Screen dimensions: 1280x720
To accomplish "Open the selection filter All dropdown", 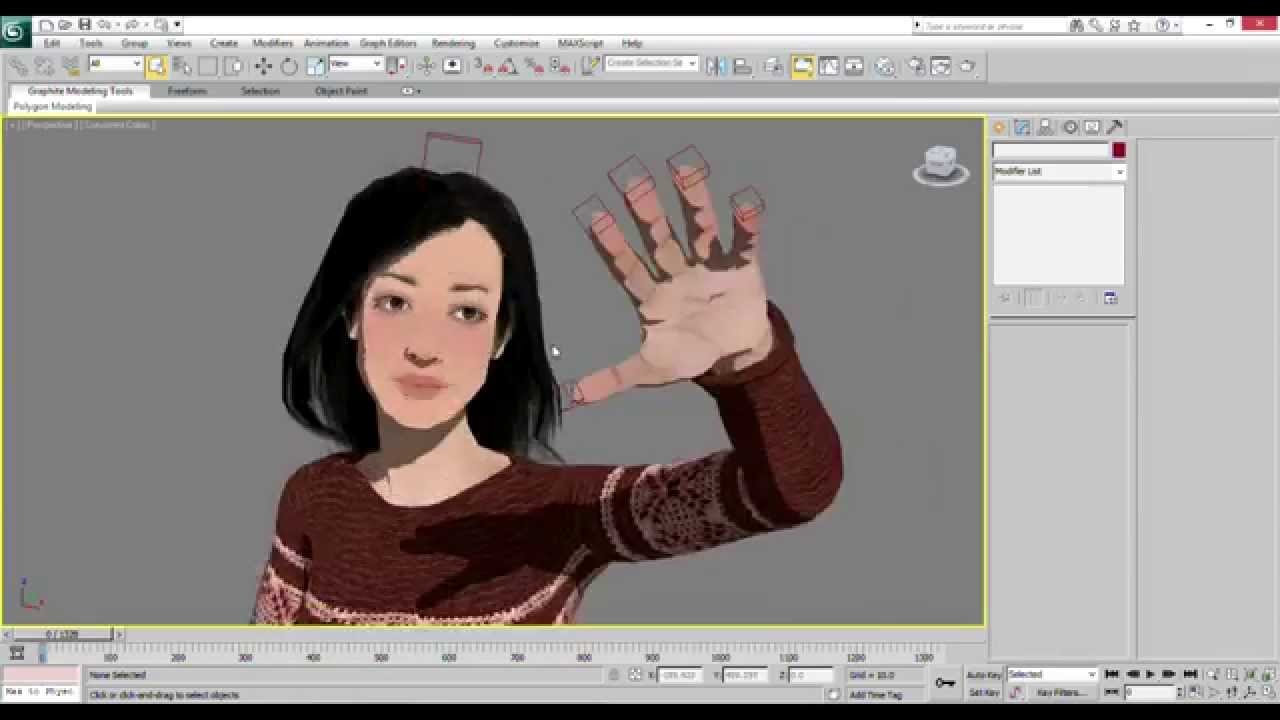I will [115, 64].
